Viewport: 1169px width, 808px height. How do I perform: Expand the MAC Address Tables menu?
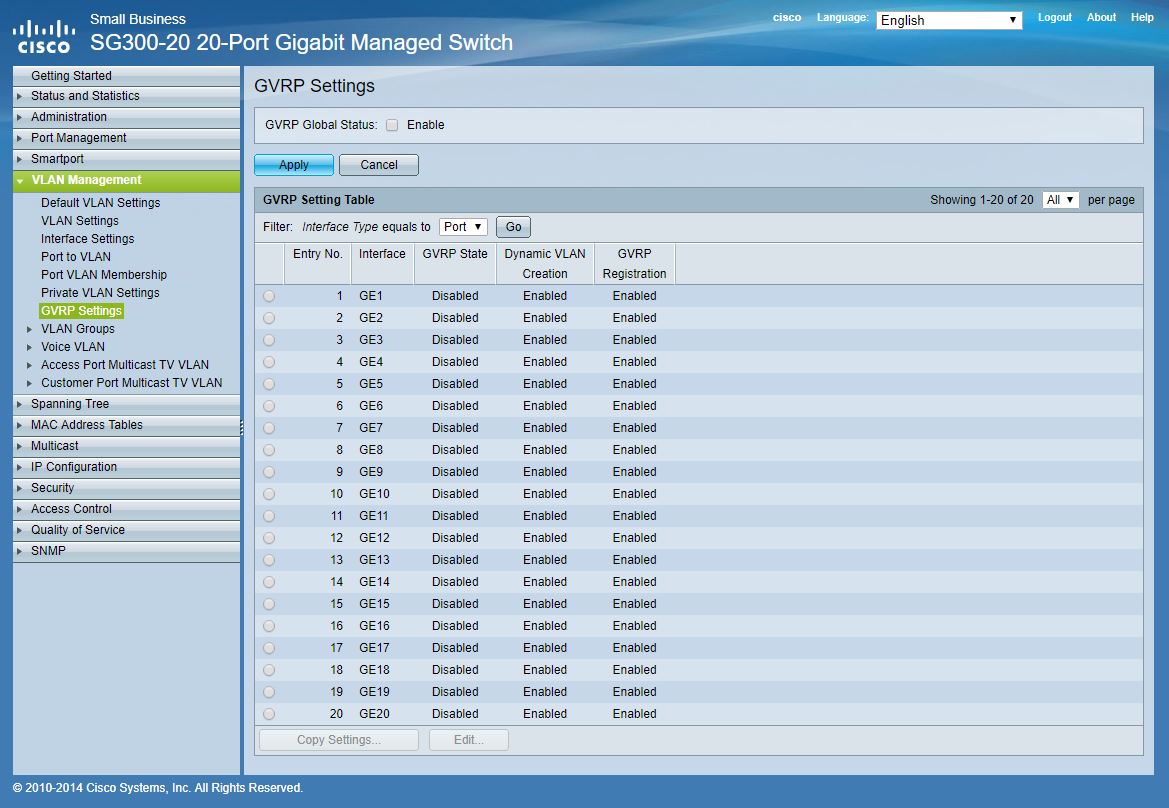click(127, 425)
